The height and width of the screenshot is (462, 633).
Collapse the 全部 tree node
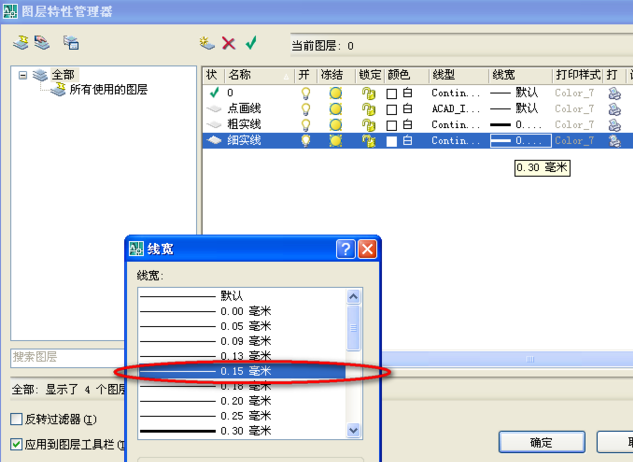[x=22, y=75]
